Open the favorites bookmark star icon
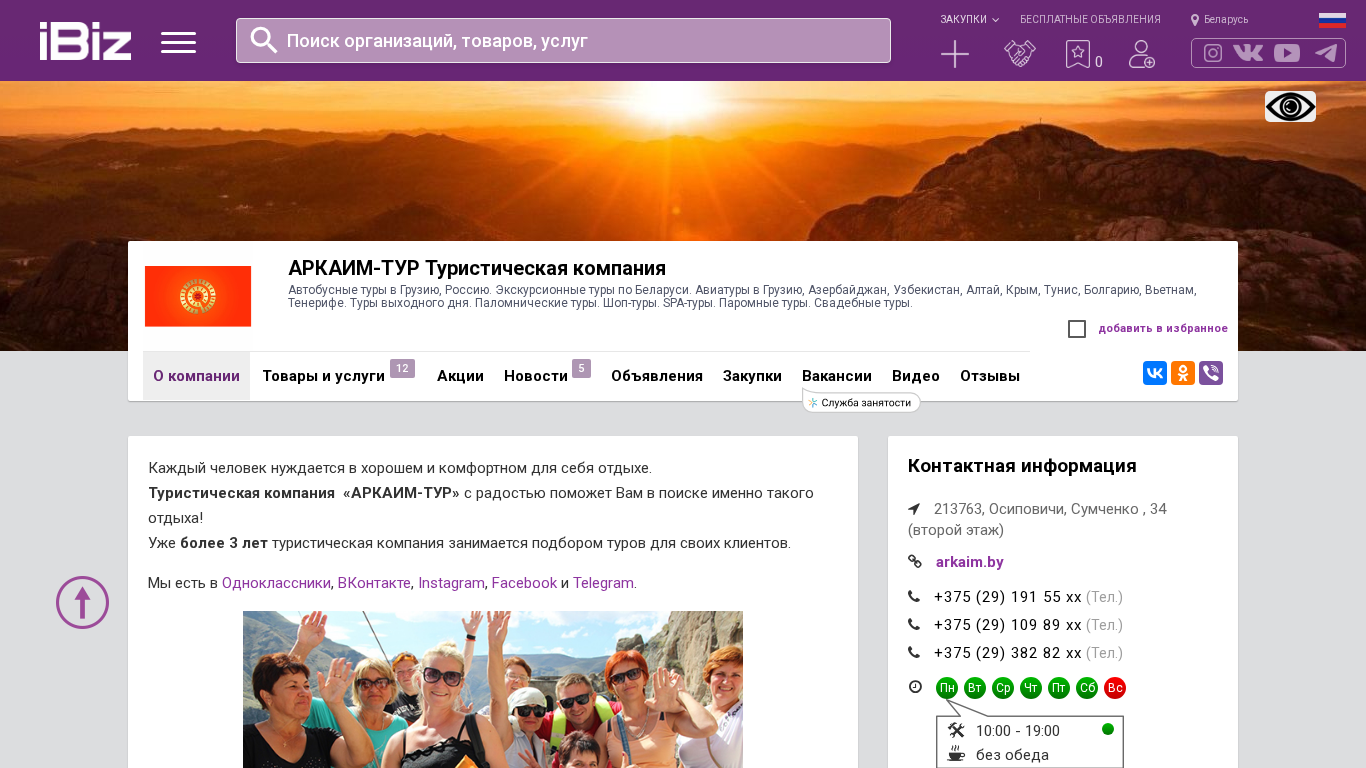 tap(1078, 54)
